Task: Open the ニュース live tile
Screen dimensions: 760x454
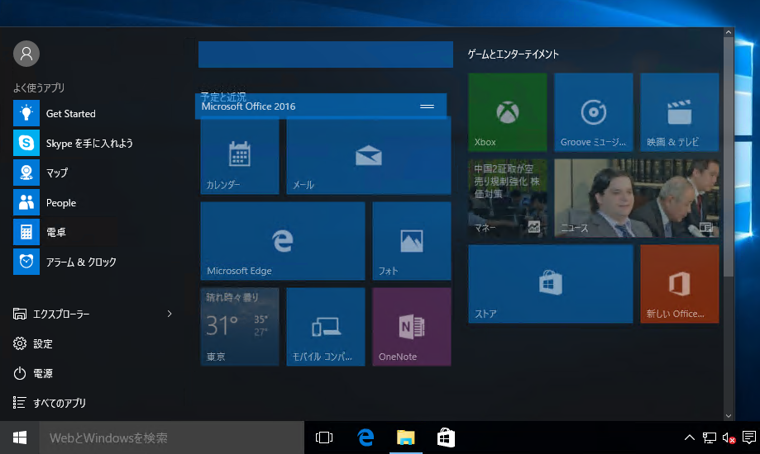Action: click(x=637, y=198)
